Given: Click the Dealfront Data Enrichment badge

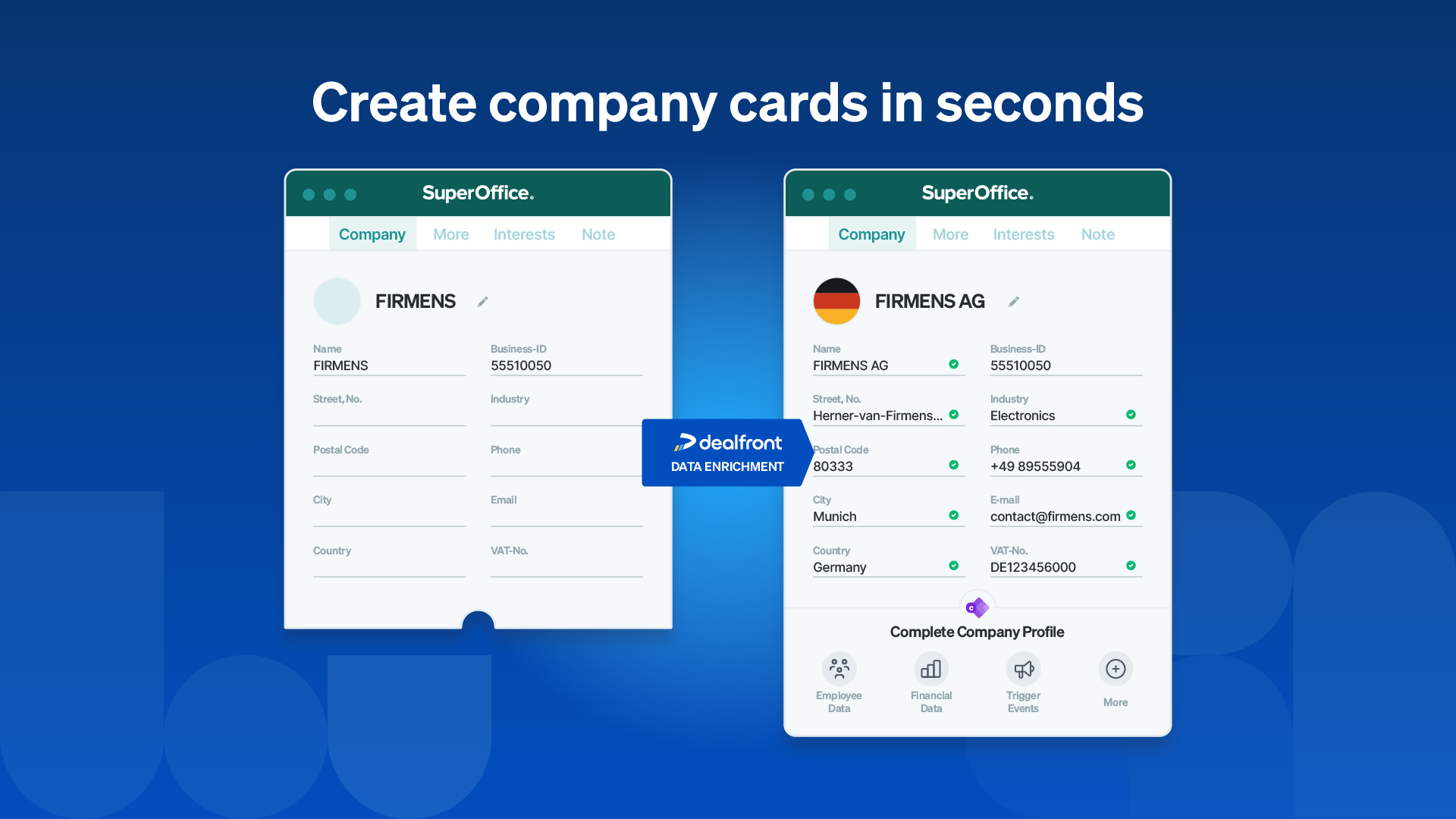Looking at the screenshot, I should click(727, 452).
